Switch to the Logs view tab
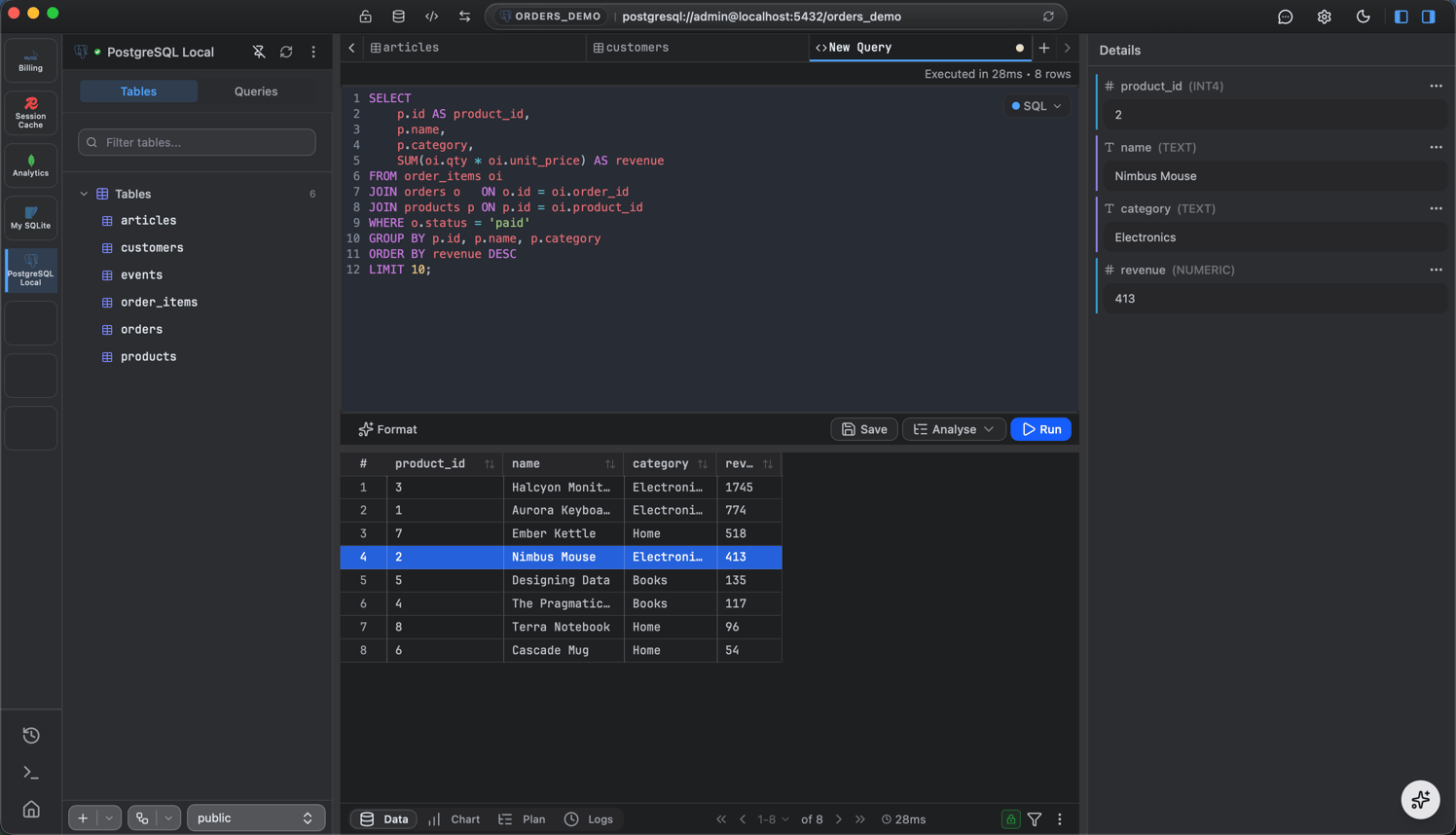This screenshot has height=835, width=1456. click(589, 819)
